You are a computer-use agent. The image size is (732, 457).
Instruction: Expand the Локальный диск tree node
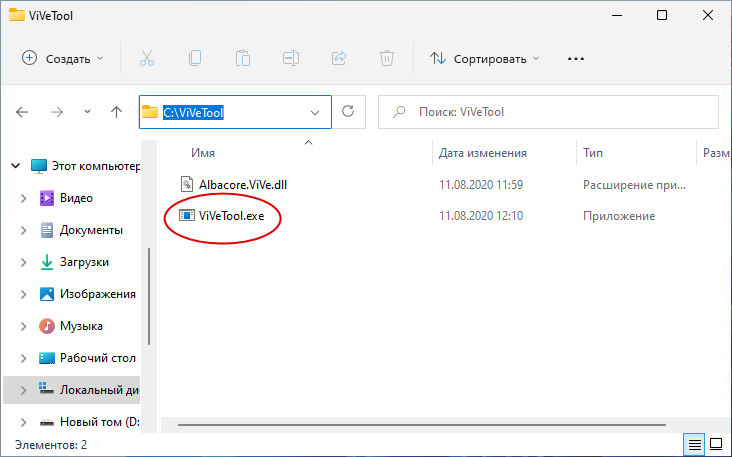coord(23,390)
